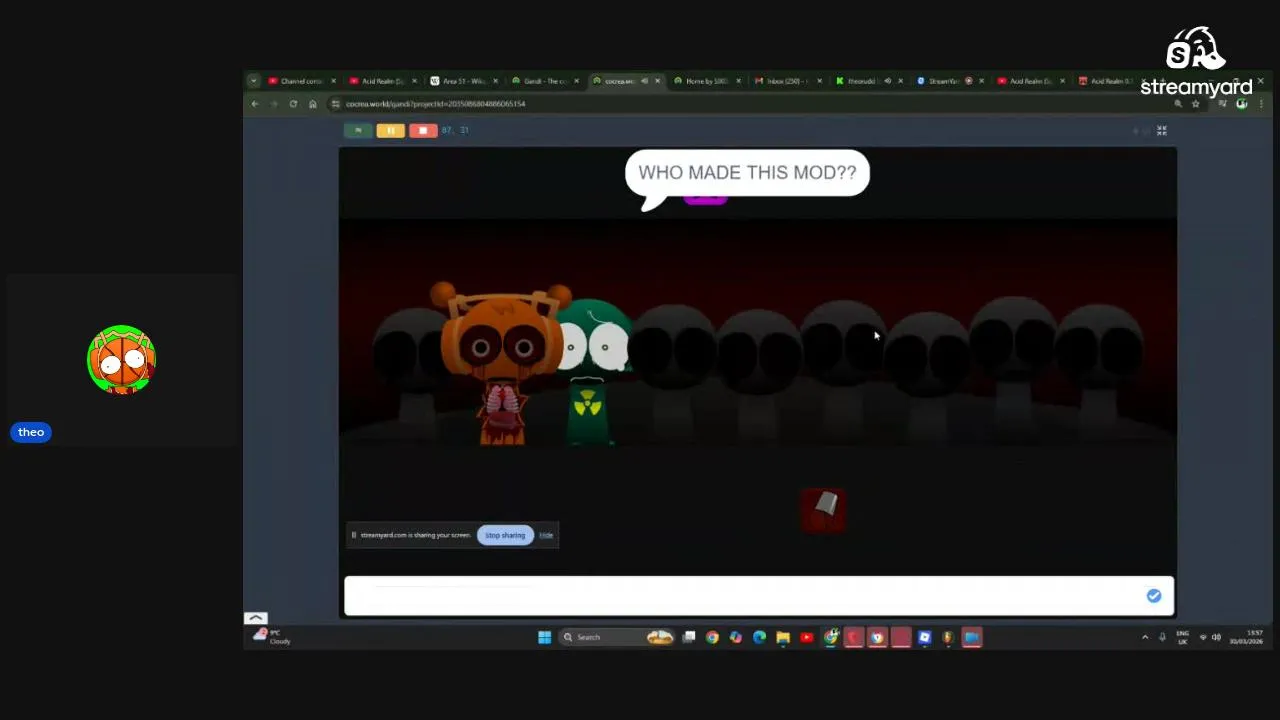This screenshot has width=1280, height=720.
Task: Switch to the Area 51 Wikipedia tab
Action: [463, 81]
